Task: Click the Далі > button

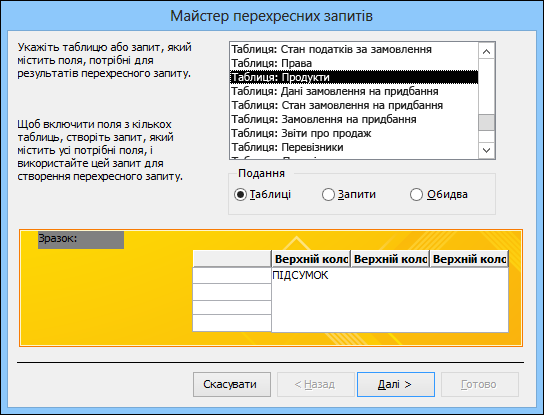Action: click(x=396, y=384)
